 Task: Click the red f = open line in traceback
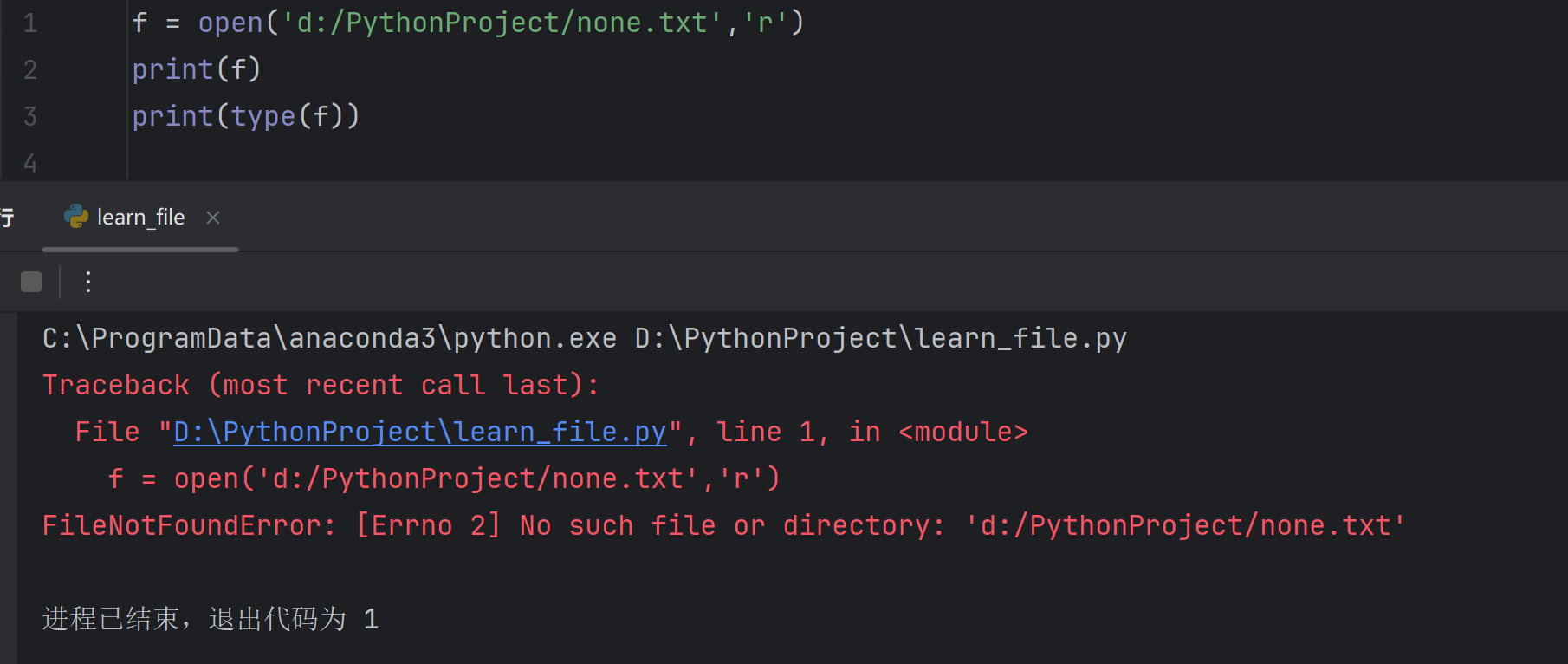tap(444, 478)
